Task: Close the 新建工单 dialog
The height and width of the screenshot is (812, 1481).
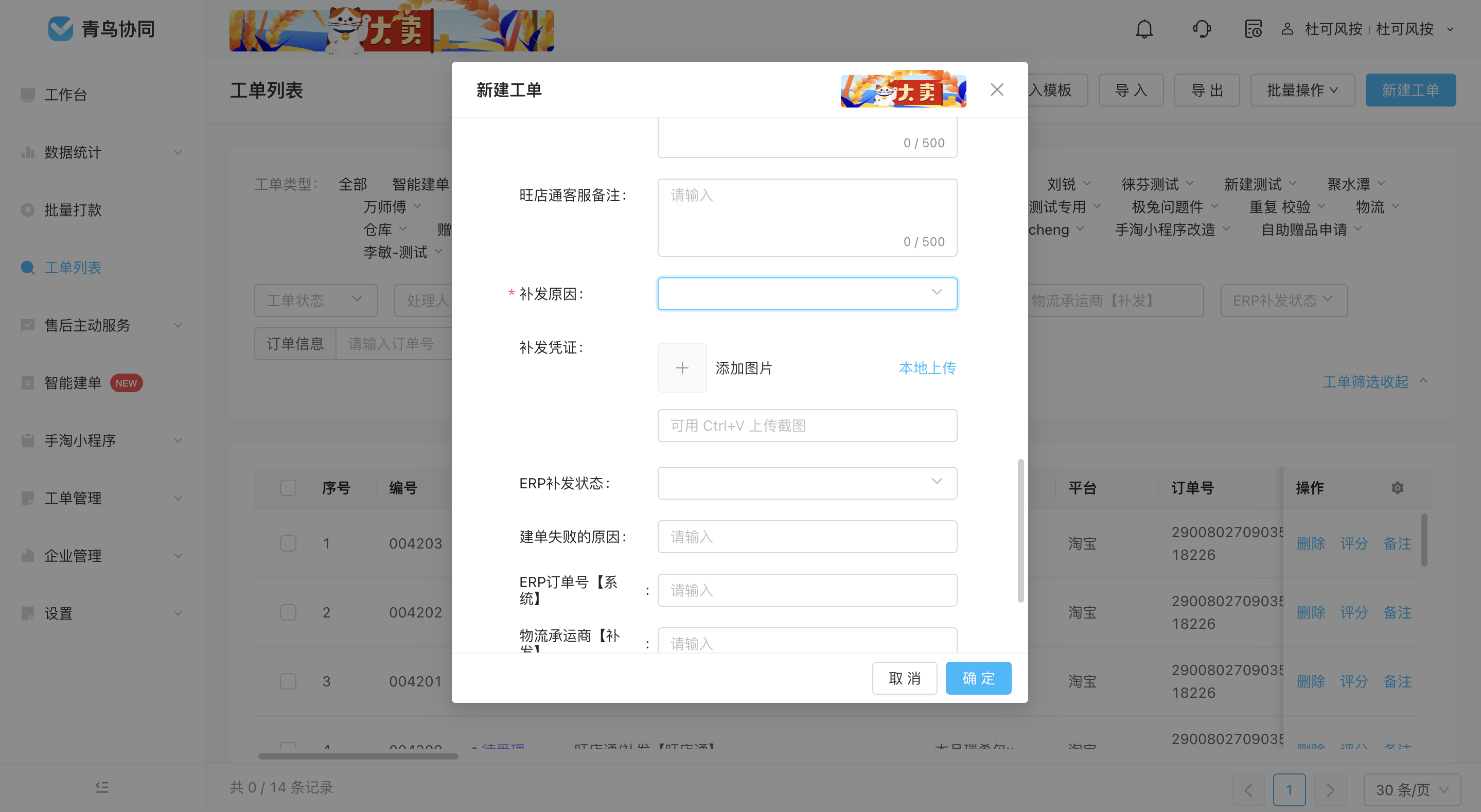Action: click(997, 90)
